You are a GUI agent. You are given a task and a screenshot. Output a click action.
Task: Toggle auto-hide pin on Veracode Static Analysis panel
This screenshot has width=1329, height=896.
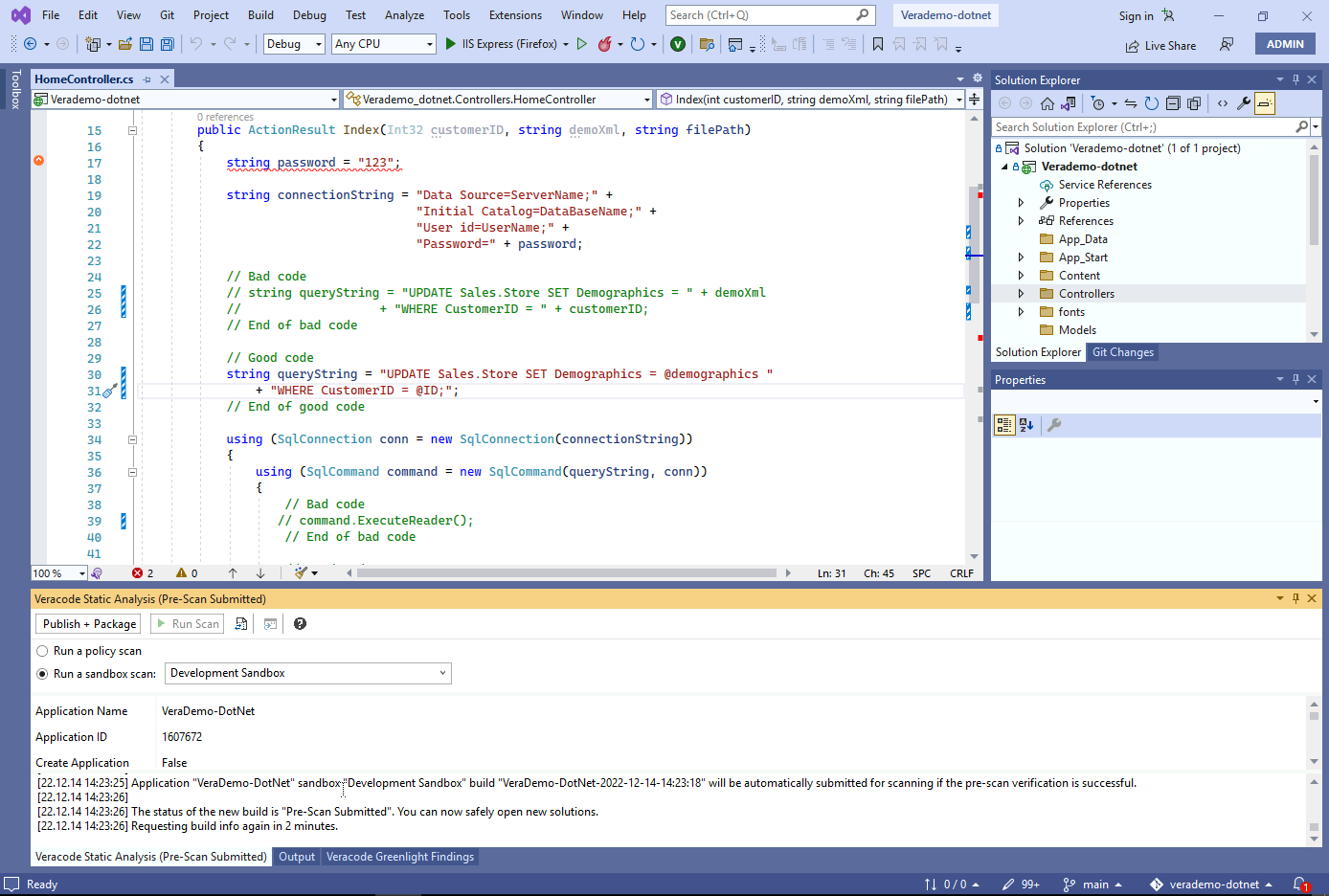coord(1295,599)
